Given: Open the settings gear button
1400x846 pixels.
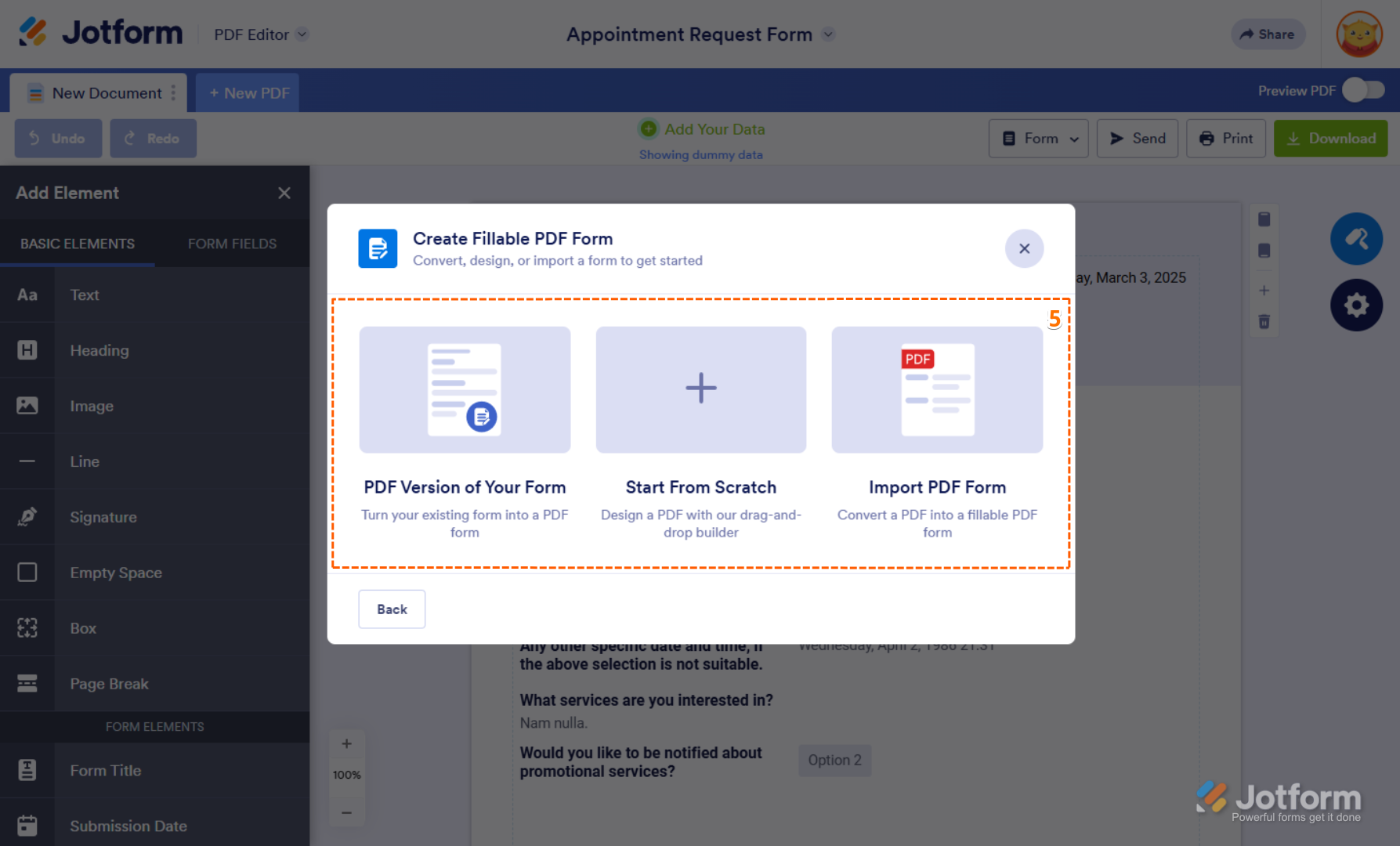Looking at the screenshot, I should click(x=1356, y=305).
